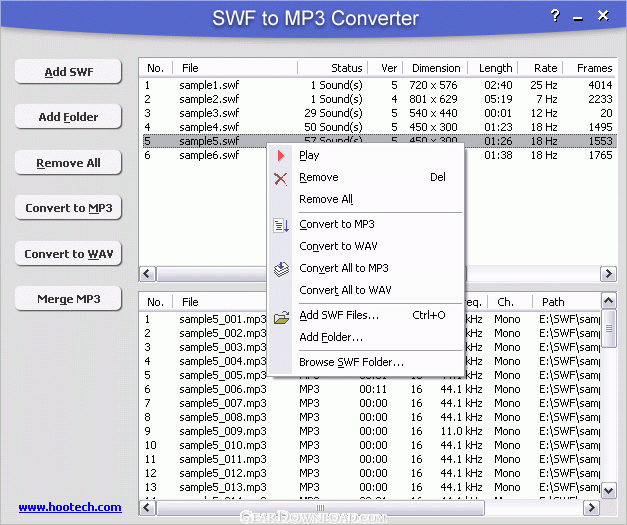Click the Convert to WAV sidebar button

pyautogui.click(x=68, y=254)
